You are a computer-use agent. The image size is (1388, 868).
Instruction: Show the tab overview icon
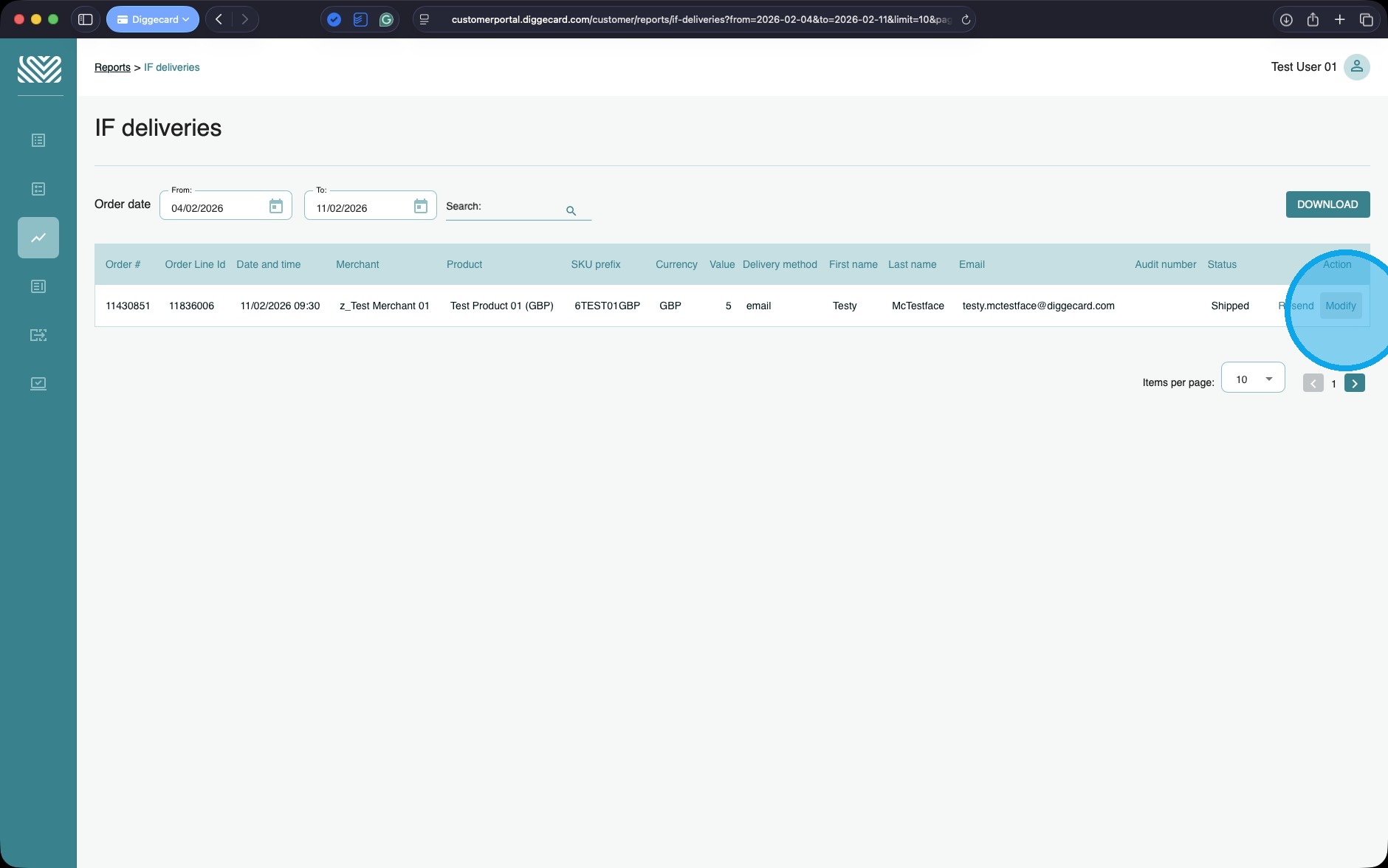(x=1367, y=20)
